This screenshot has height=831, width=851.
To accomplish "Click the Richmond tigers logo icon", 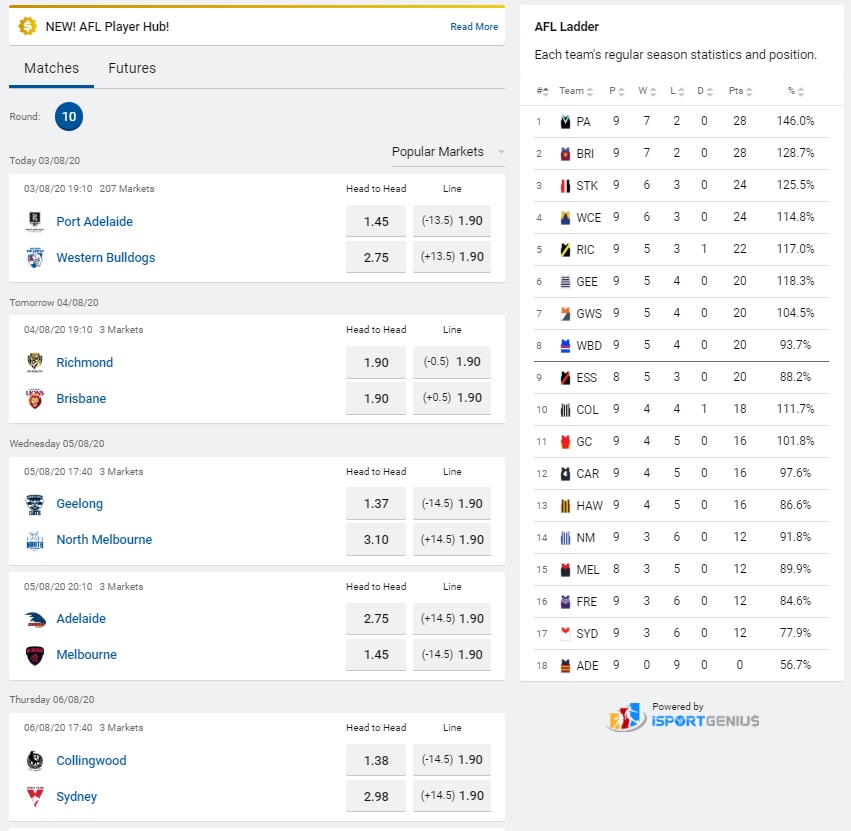I will pos(35,363).
